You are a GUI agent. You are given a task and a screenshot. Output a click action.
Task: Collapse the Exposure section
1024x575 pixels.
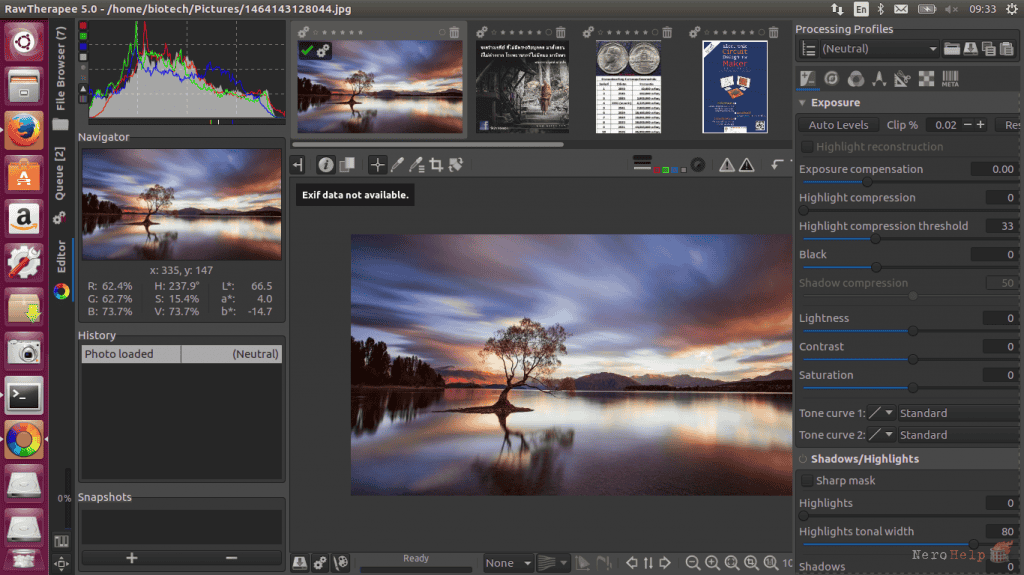point(803,103)
